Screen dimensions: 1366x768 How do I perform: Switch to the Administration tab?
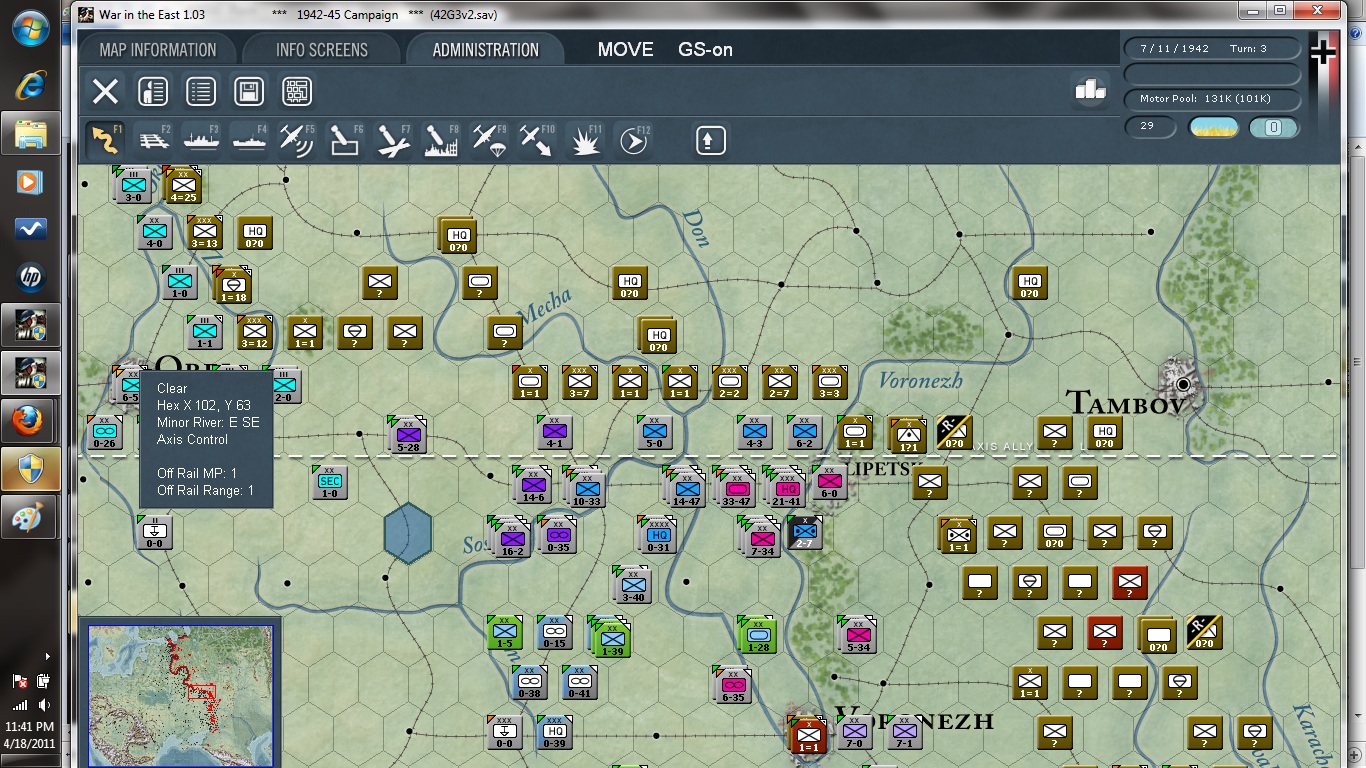[485, 50]
